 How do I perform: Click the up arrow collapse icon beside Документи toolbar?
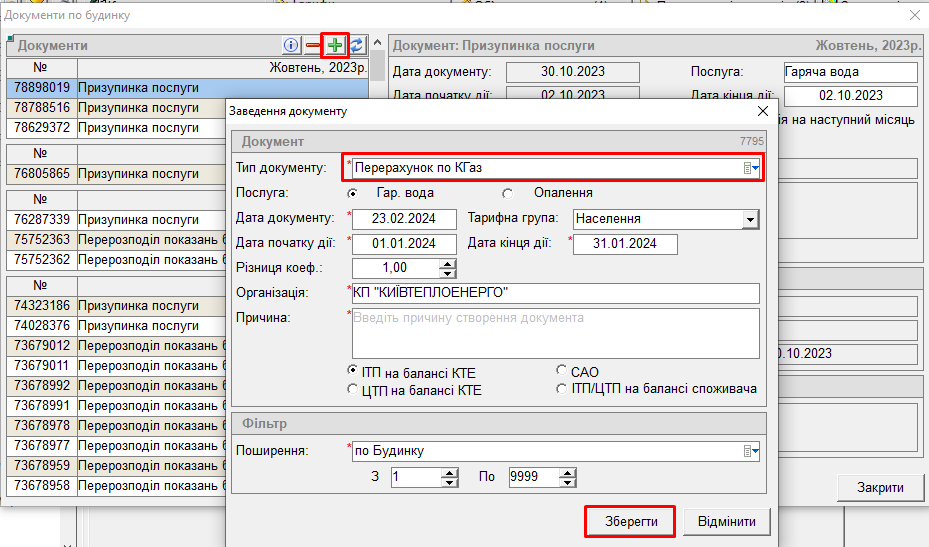click(377, 43)
